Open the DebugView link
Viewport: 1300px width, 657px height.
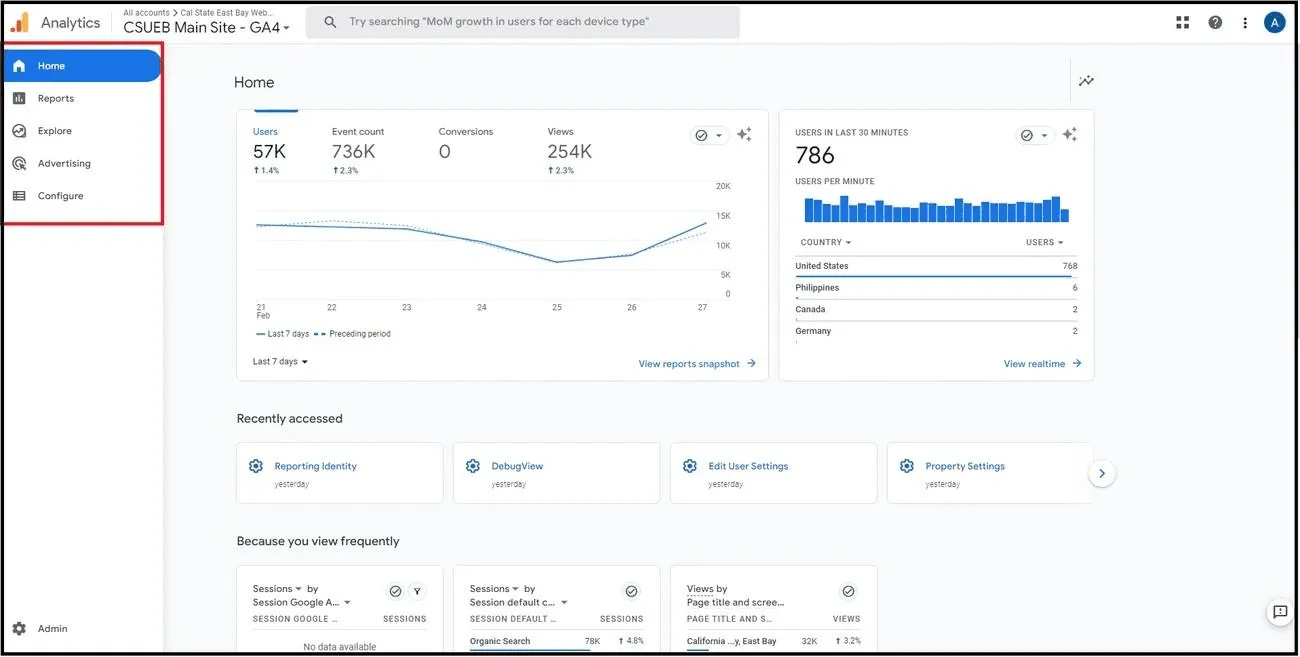[517, 466]
